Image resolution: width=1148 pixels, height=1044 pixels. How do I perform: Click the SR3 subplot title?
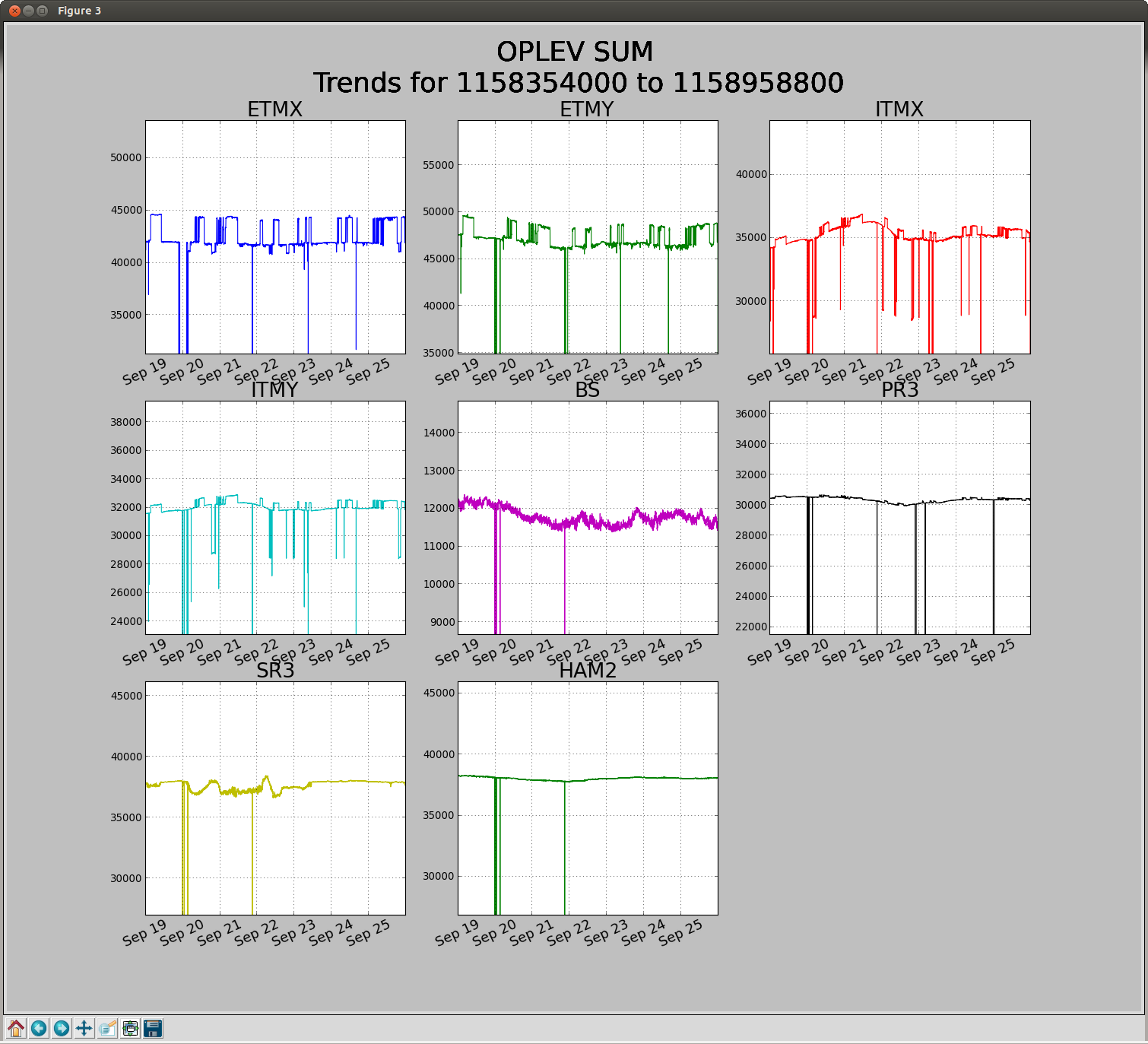275,671
